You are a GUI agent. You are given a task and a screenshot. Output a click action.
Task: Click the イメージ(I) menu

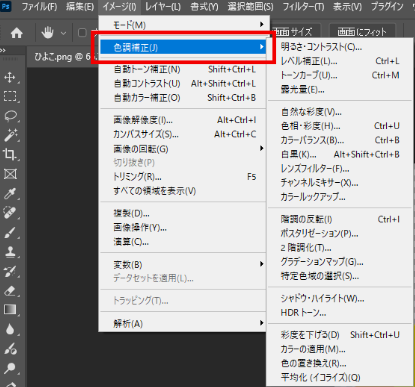pos(119,6)
